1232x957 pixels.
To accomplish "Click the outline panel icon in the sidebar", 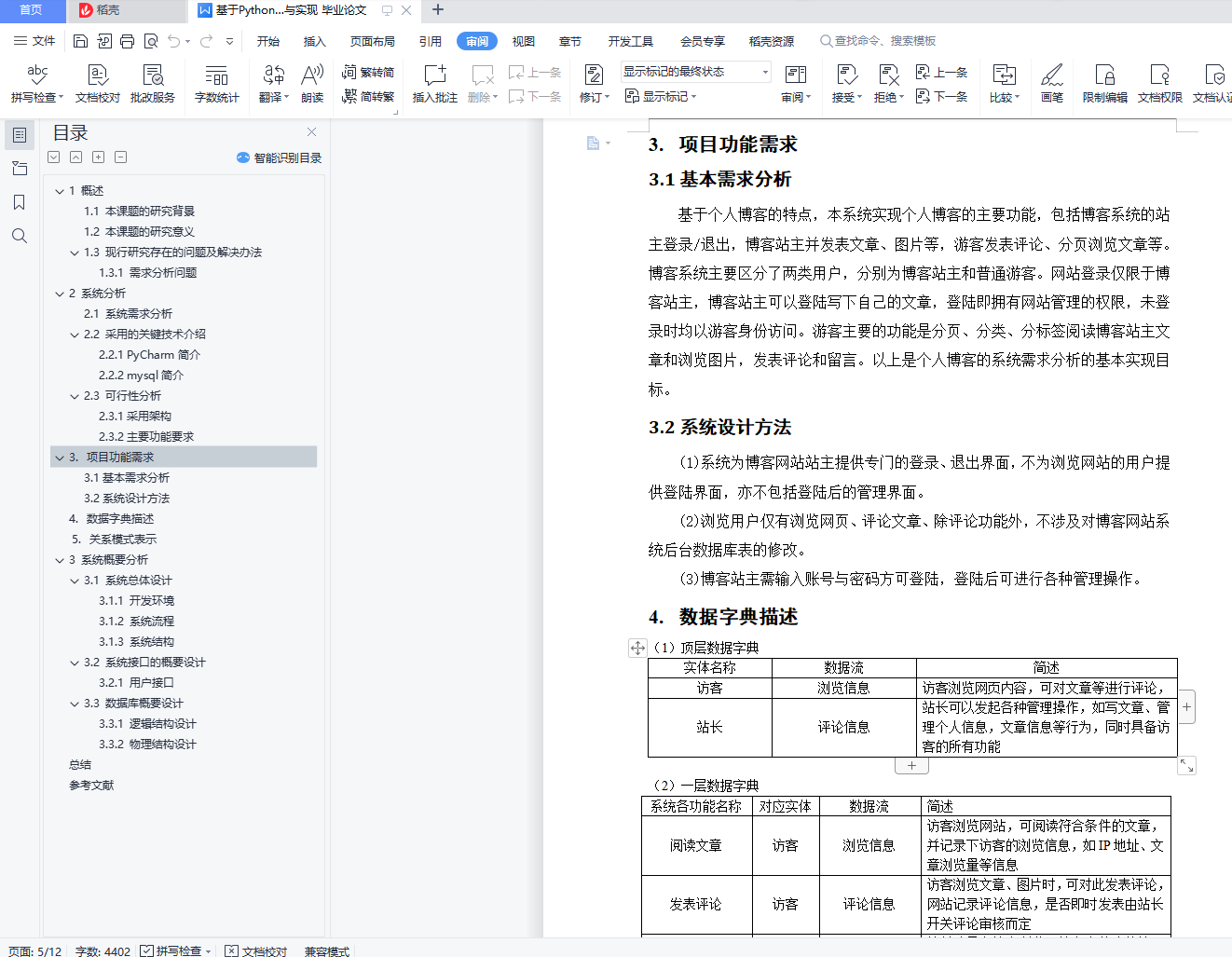I will click(20, 135).
